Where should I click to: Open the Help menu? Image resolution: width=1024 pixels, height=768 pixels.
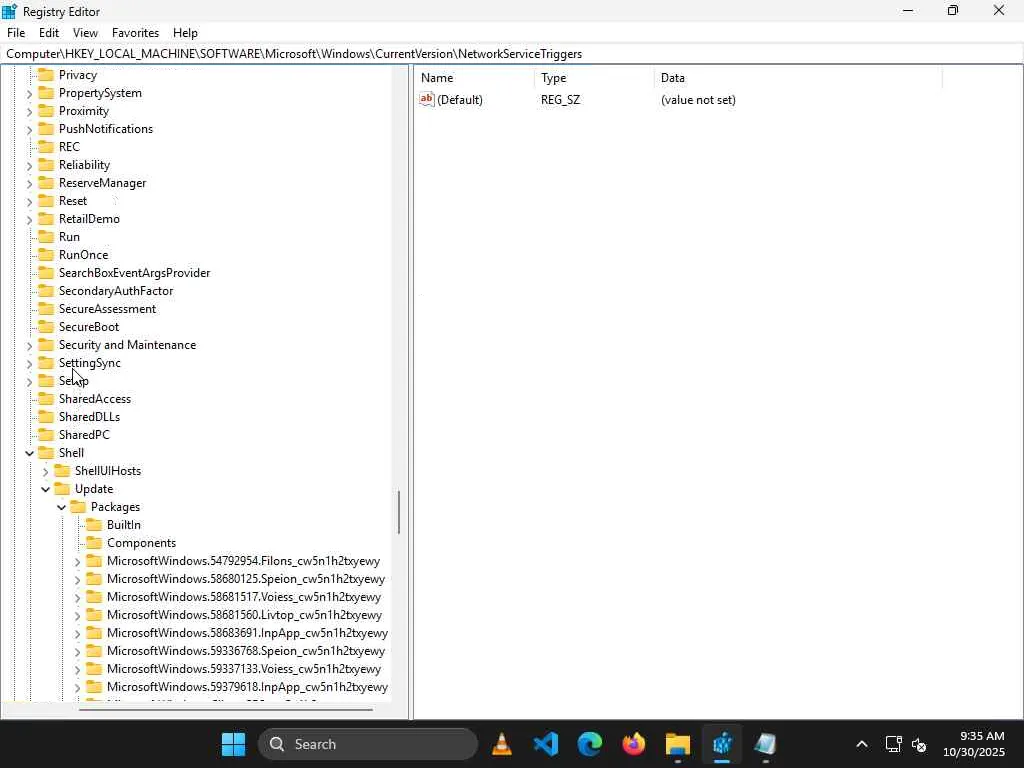click(185, 33)
